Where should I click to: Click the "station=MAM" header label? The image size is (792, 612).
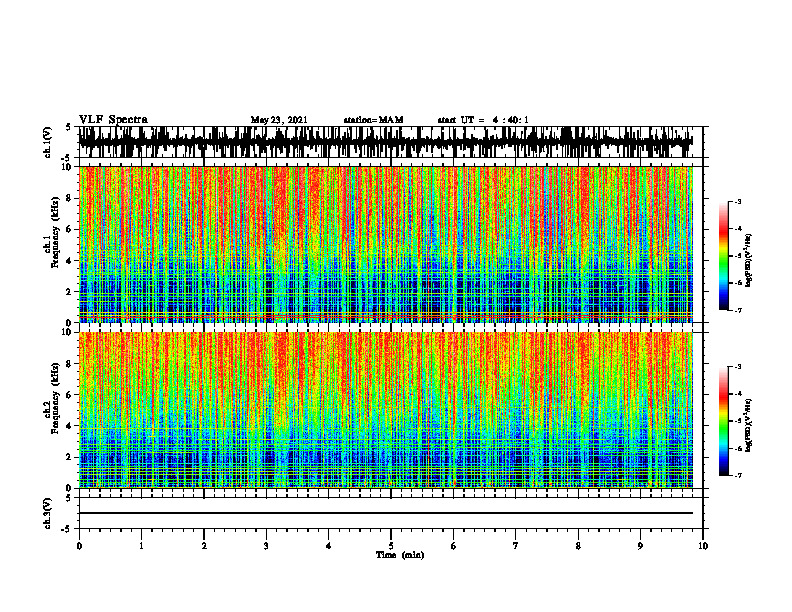[x=373, y=120]
